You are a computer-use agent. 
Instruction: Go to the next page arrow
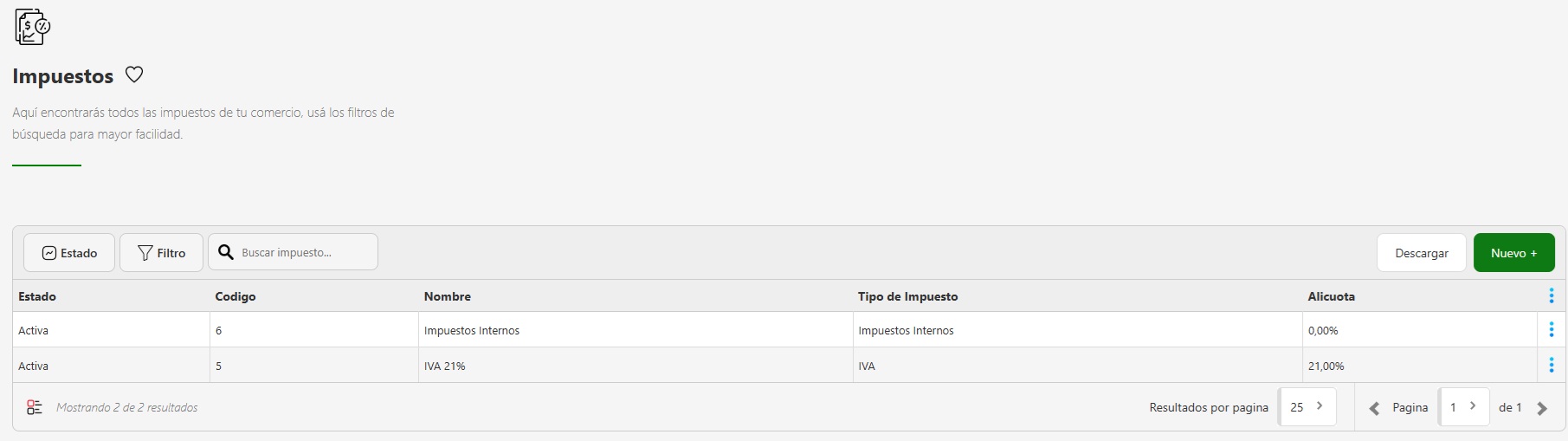pos(1542,408)
